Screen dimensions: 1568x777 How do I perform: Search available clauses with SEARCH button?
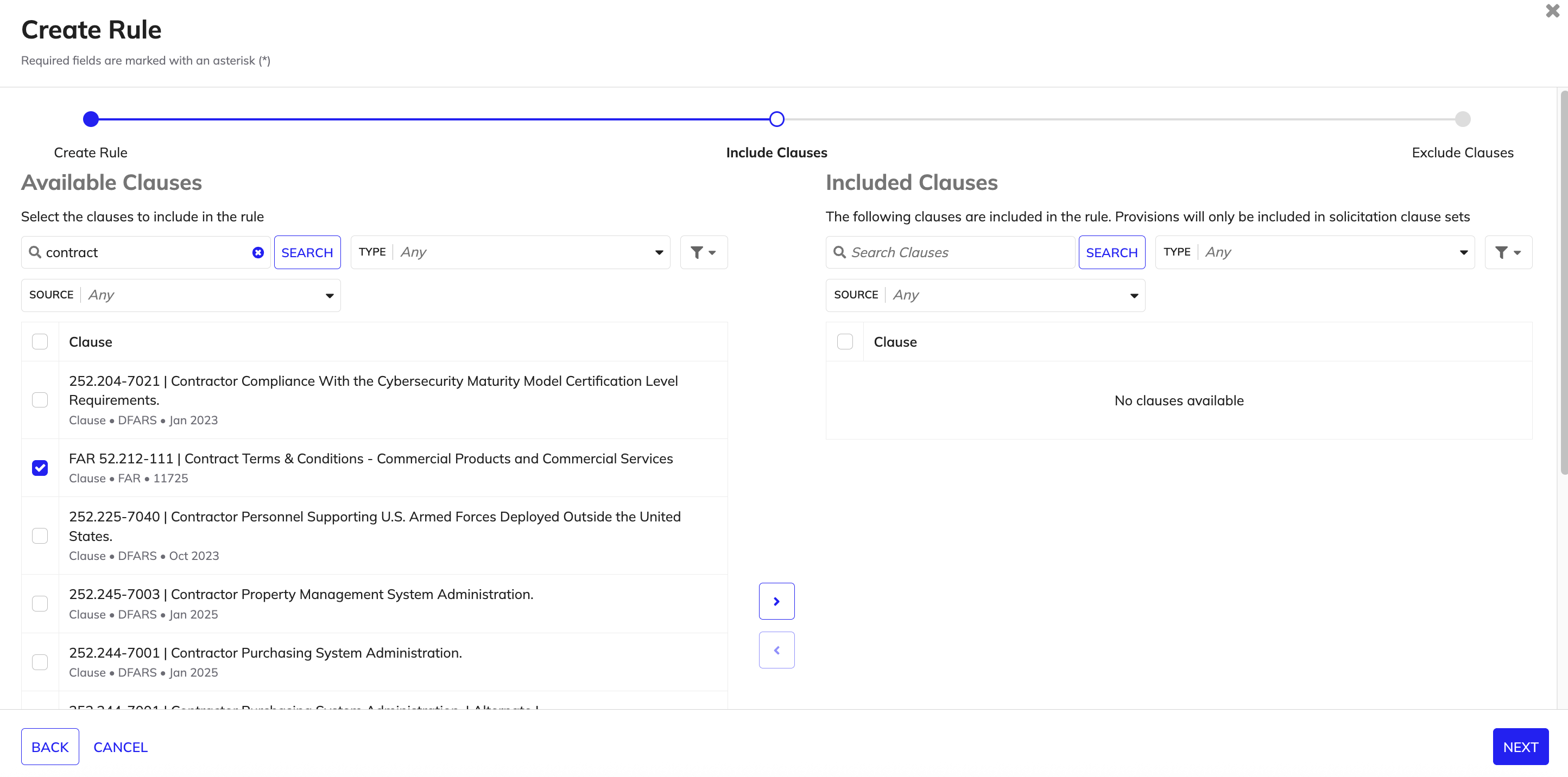pos(307,252)
